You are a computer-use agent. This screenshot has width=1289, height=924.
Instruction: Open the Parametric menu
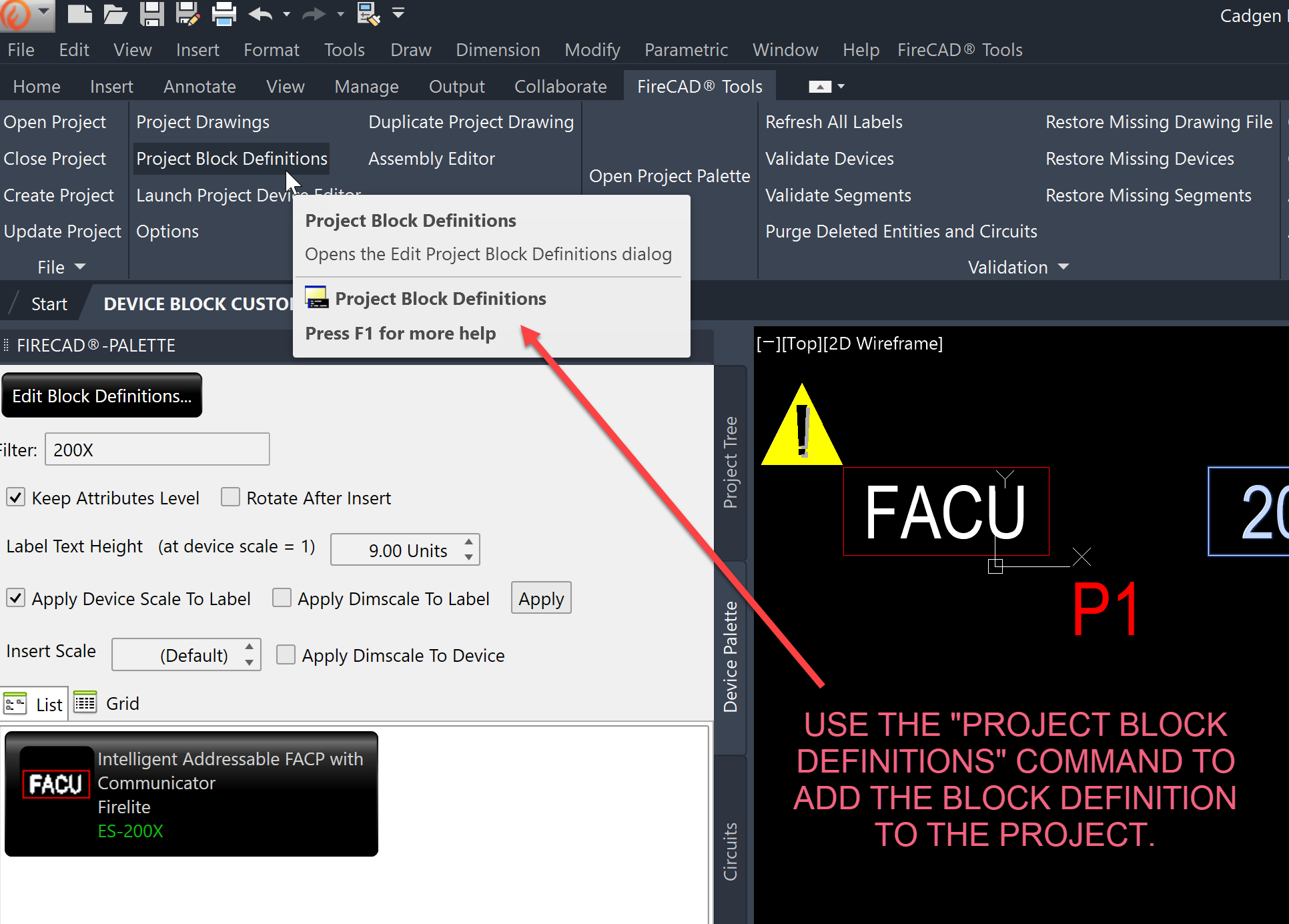686,50
